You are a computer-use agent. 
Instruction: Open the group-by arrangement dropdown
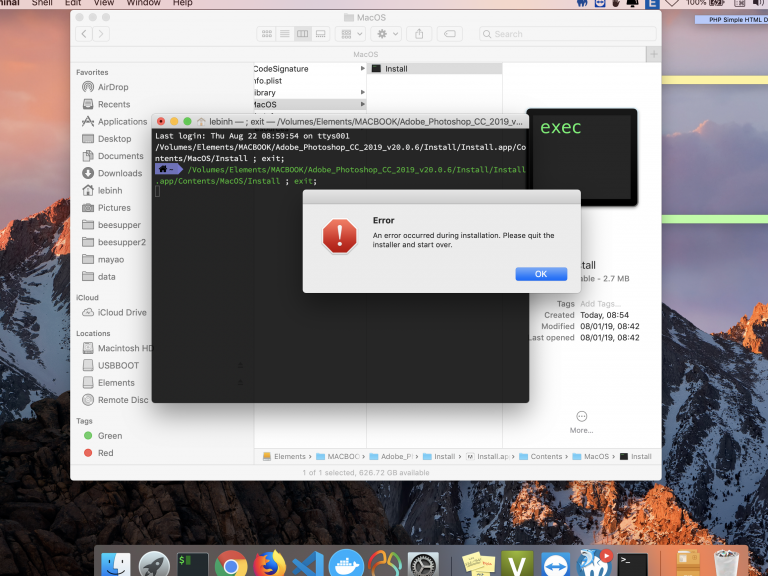pos(351,34)
